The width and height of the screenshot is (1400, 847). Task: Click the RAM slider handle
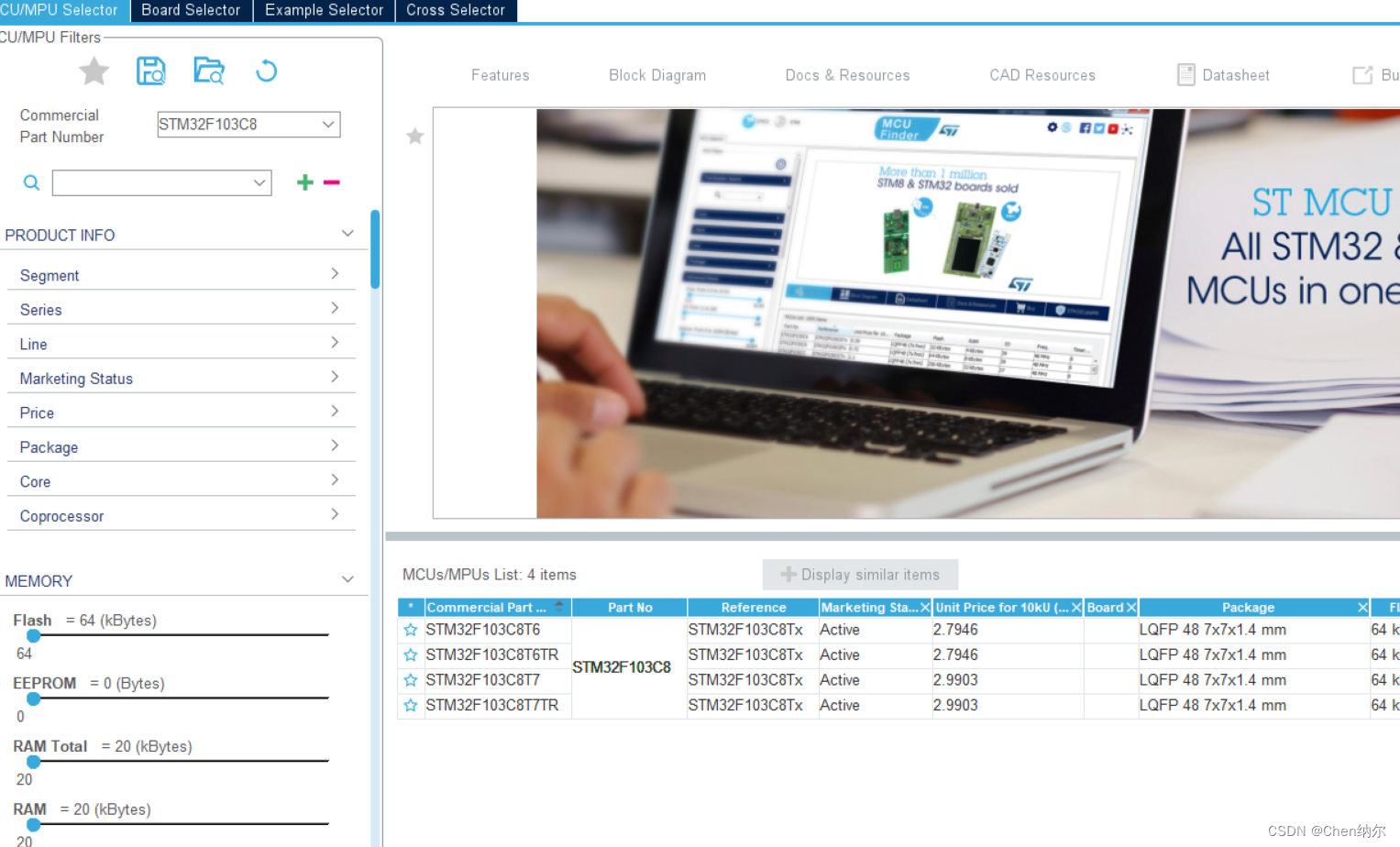pyautogui.click(x=34, y=824)
